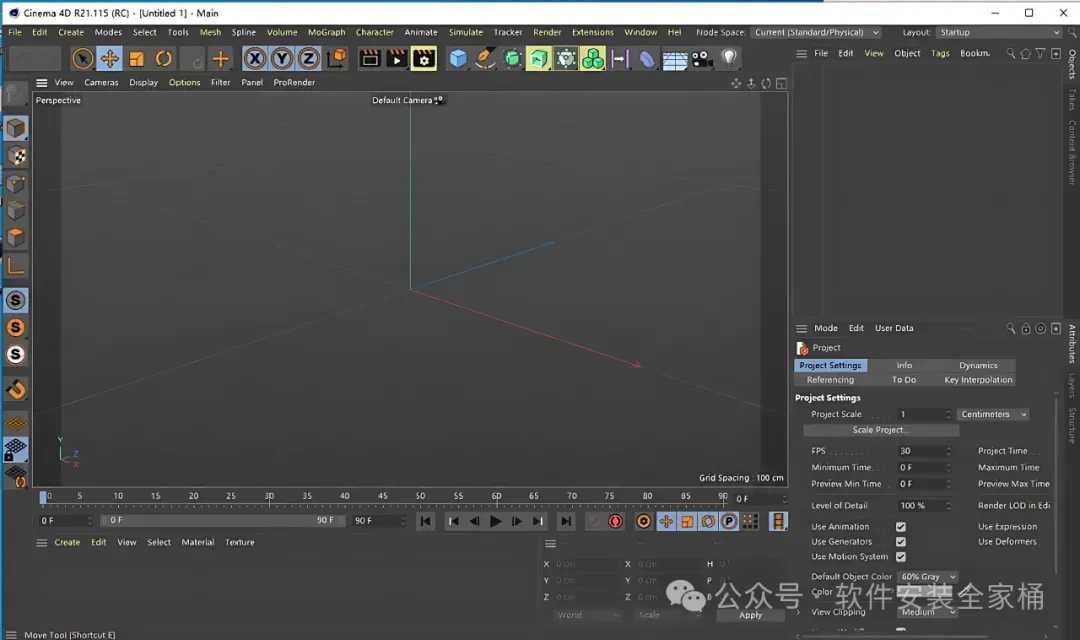The image size is (1080, 640).
Task: Click the Play Forwards button
Action: coord(495,522)
